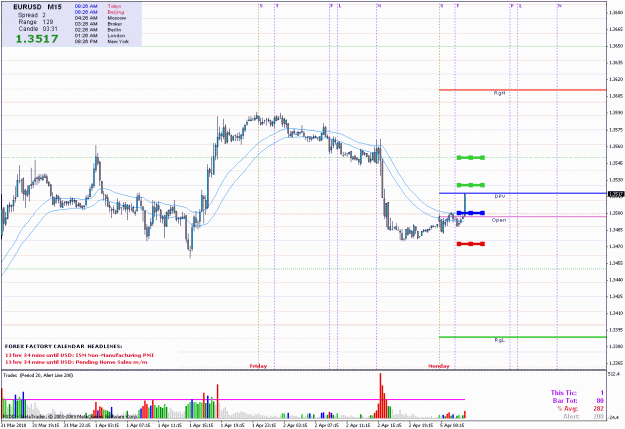Image resolution: width=625 pixels, height=429 pixels.
Task: Open the ISM Non-Manufacturing PMI headline
Action: 79,355
